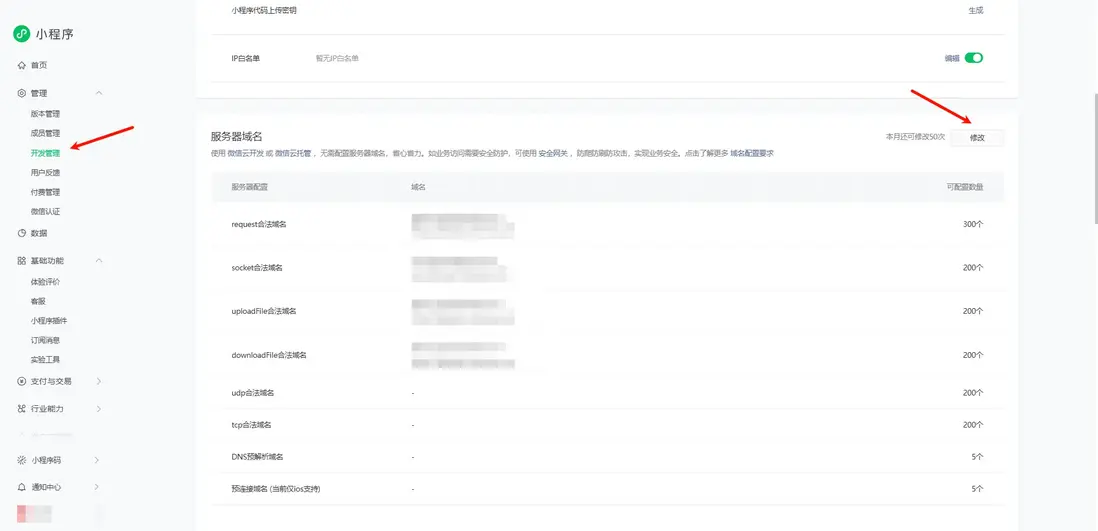Expand the 支付与交易 chevron
Image resolution: width=1098 pixels, height=531 pixels.
(x=98, y=381)
